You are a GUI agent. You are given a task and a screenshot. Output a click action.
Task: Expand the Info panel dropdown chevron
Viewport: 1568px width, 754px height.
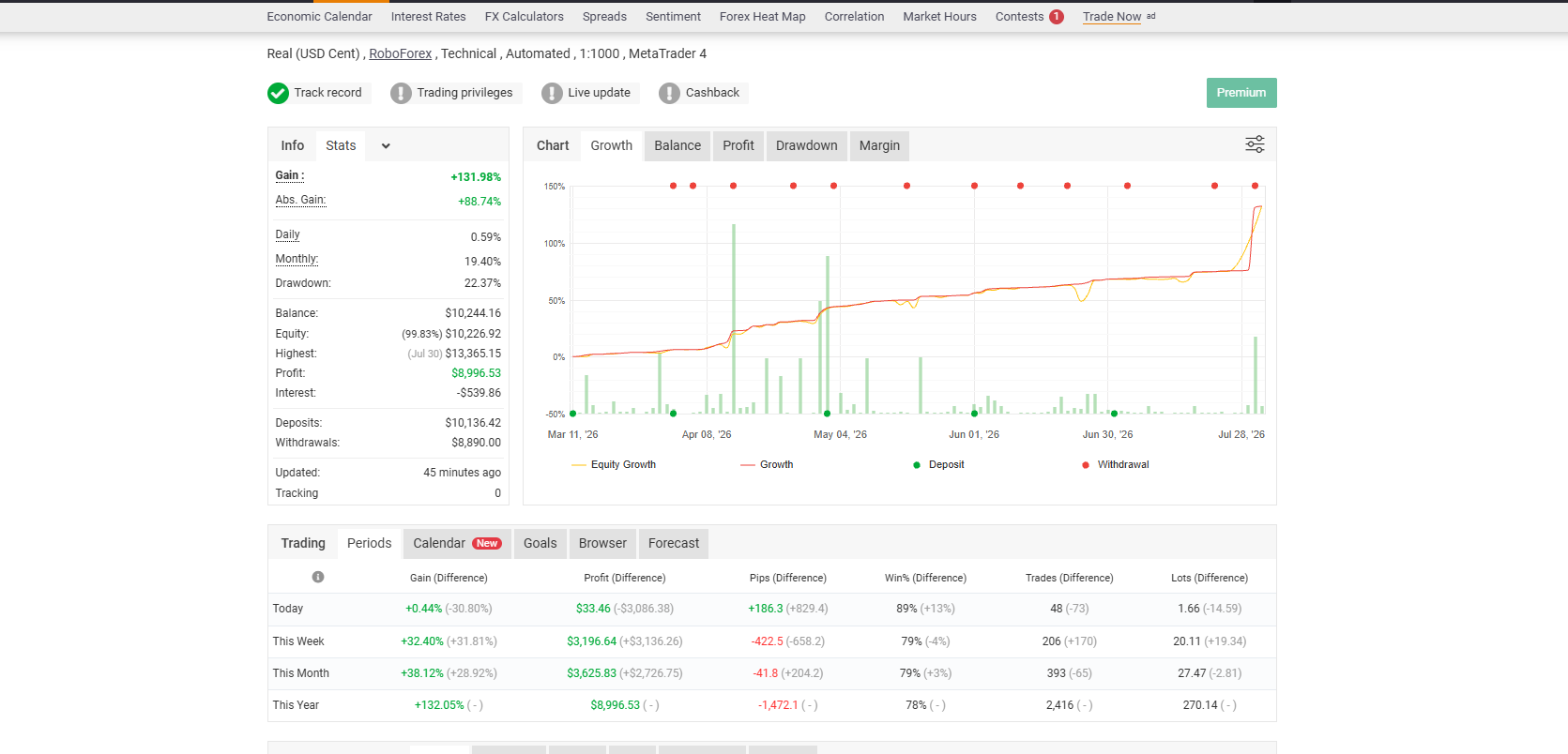(386, 146)
